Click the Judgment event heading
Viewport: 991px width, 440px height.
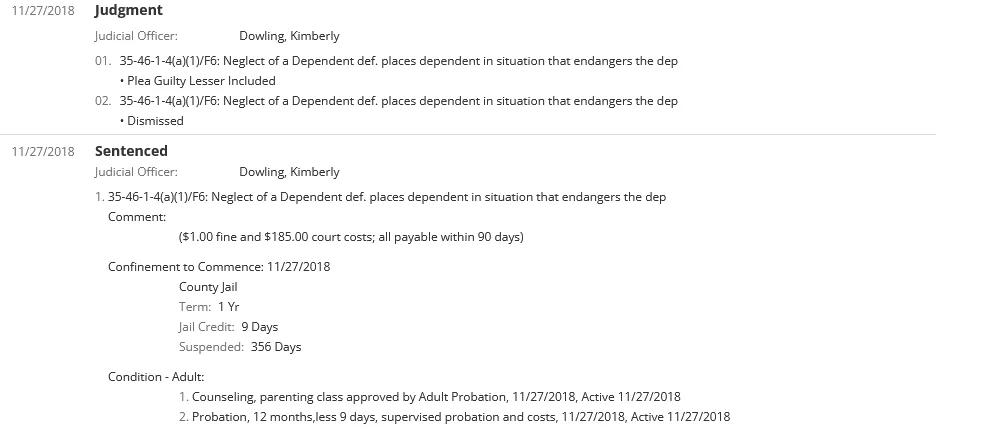pyautogui.click(x=129, y=10)
